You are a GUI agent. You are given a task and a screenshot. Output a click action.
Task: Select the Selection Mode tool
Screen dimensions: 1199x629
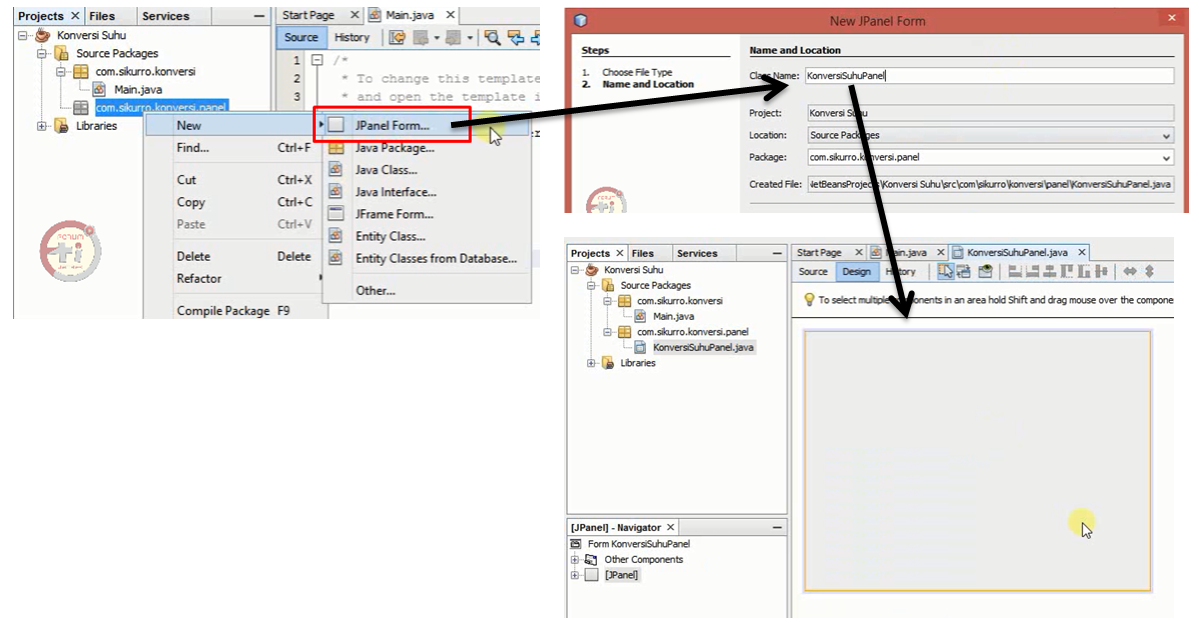(946, 271)
